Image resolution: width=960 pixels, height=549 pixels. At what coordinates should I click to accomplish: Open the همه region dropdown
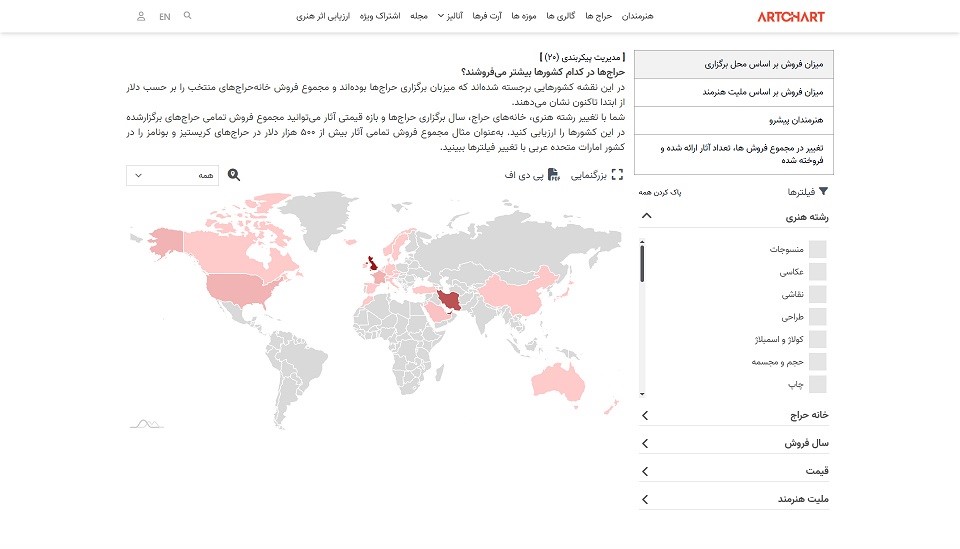click(x=162, y=175)
